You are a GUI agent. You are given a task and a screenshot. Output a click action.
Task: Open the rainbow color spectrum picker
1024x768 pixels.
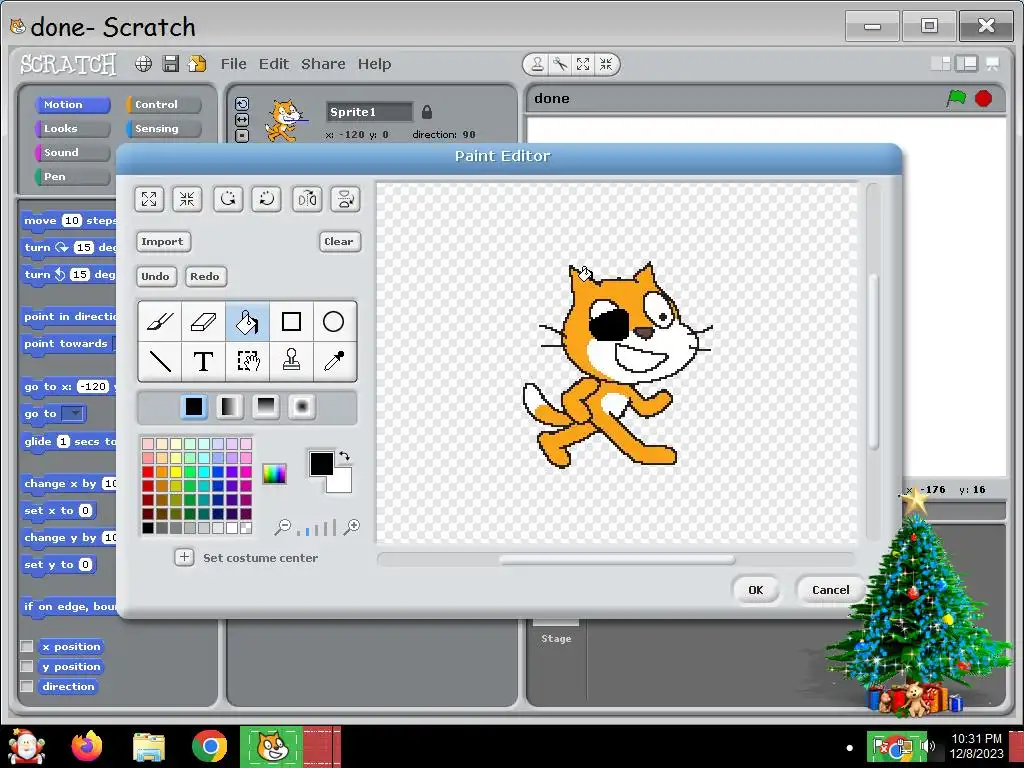(274, 473)
